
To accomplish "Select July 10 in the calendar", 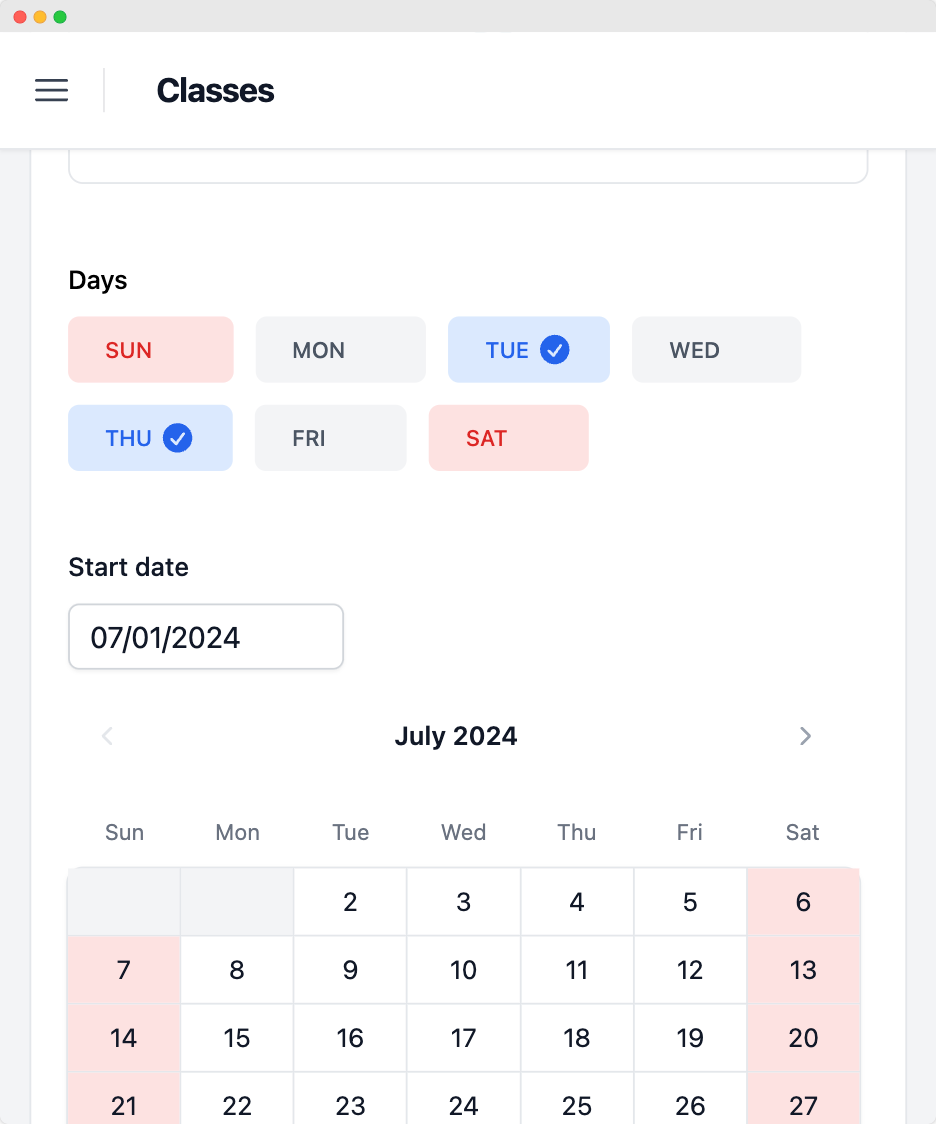I will (x=463, y=970).
